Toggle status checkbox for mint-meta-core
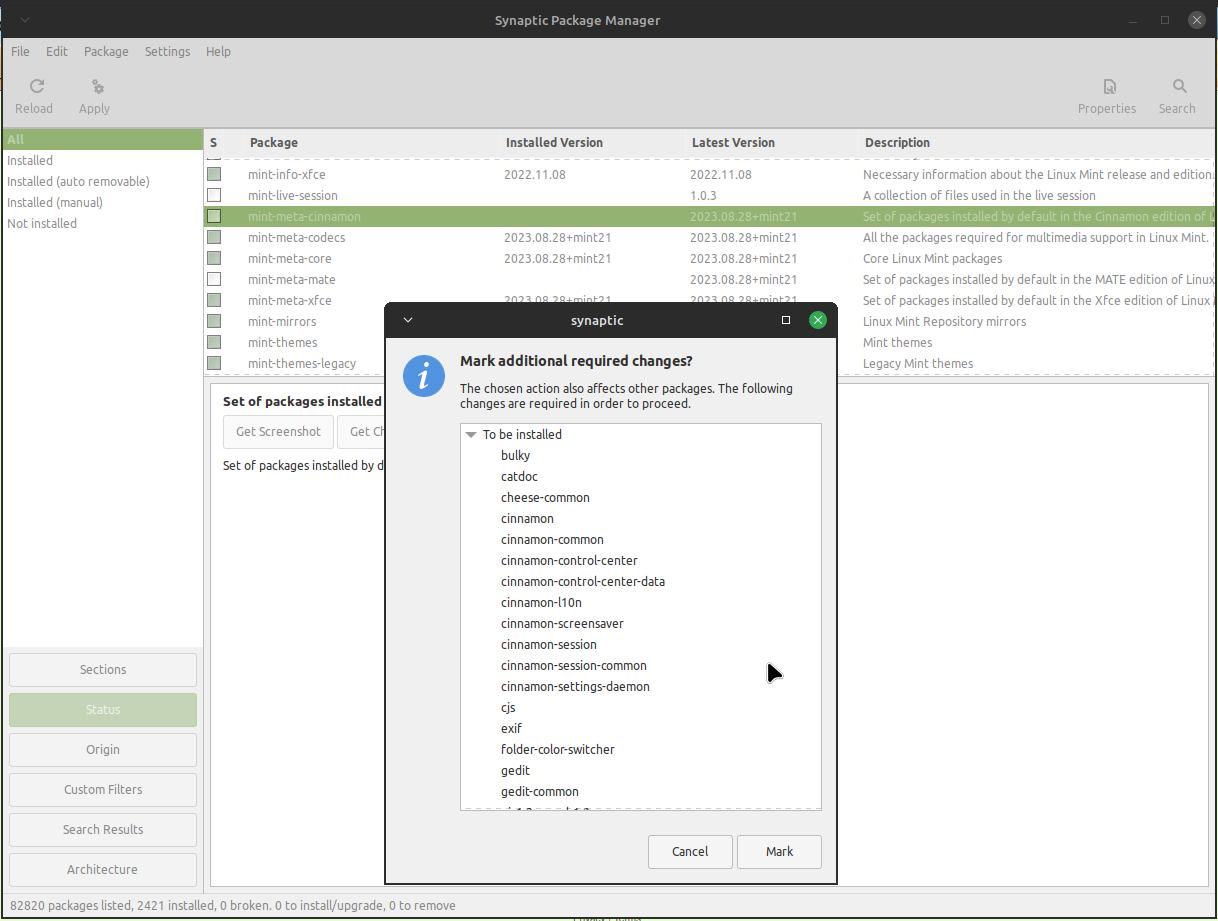 (x=214, y=258)
